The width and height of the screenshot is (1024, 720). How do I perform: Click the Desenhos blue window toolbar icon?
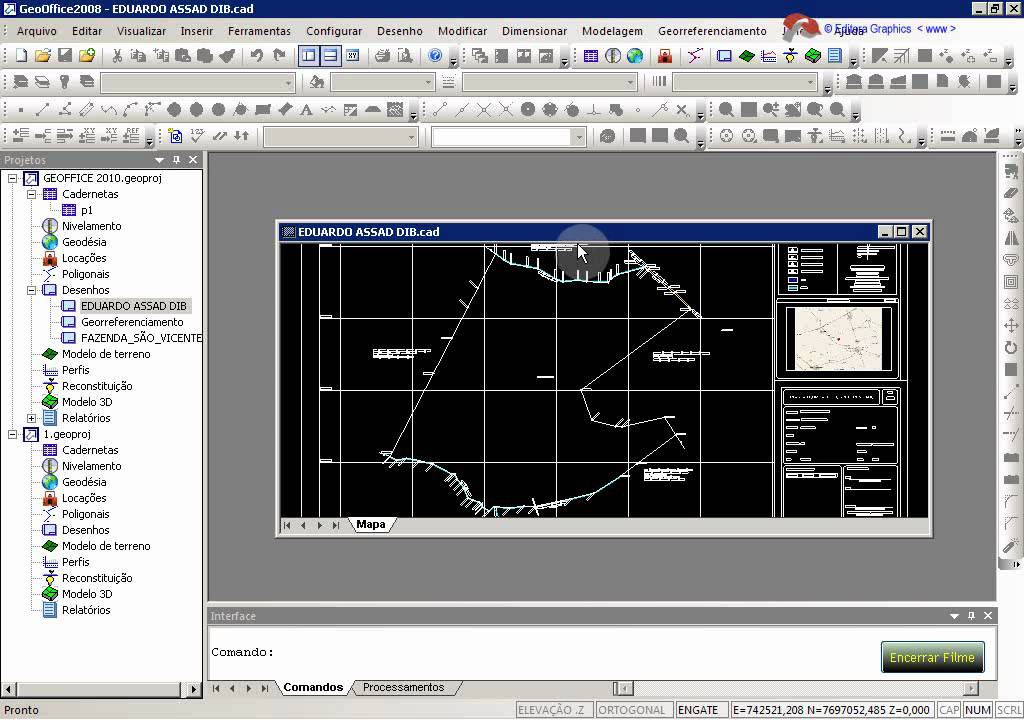[724, 56]
